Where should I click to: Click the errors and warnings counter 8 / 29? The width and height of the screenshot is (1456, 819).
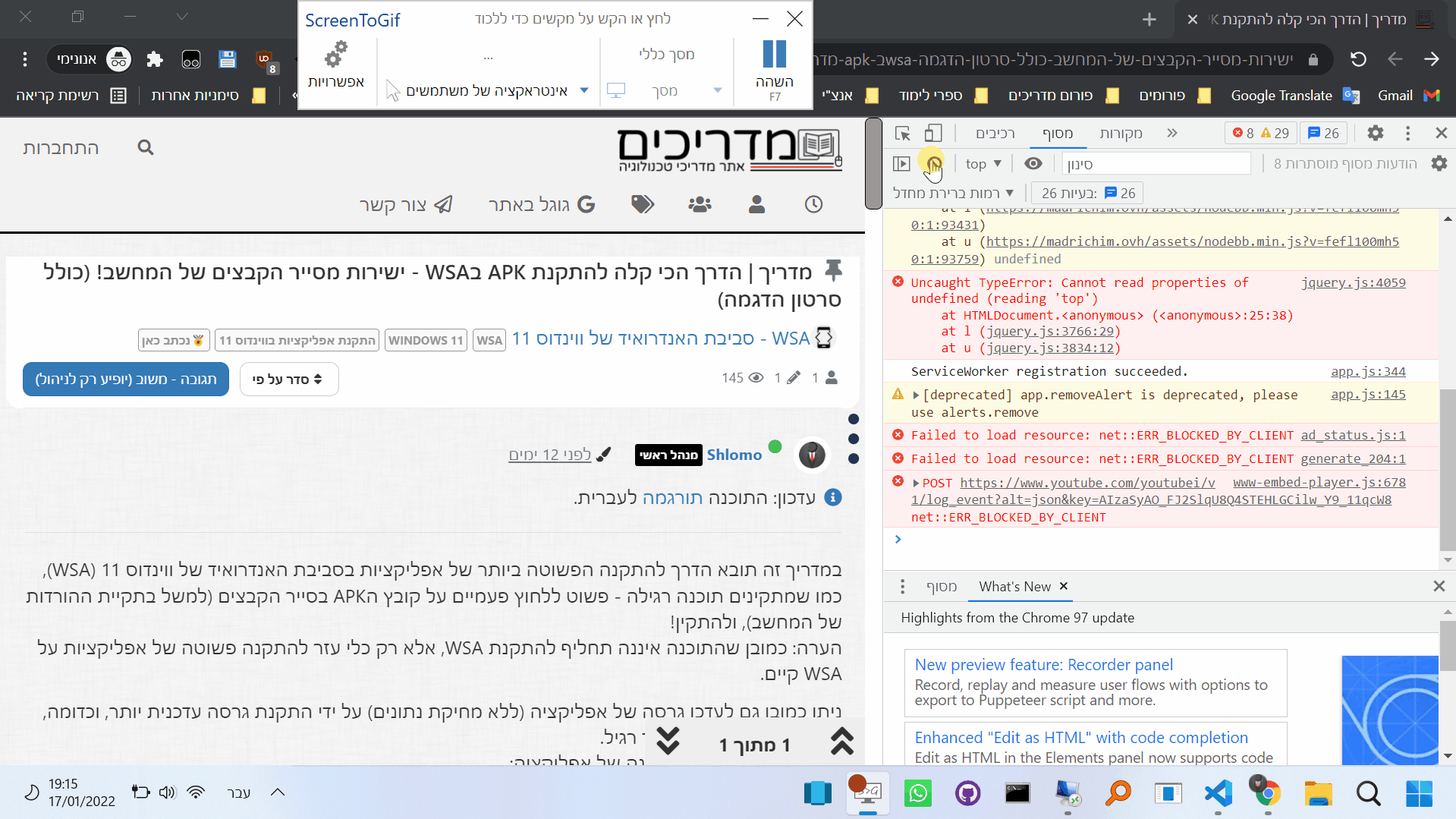(1261, 133)
